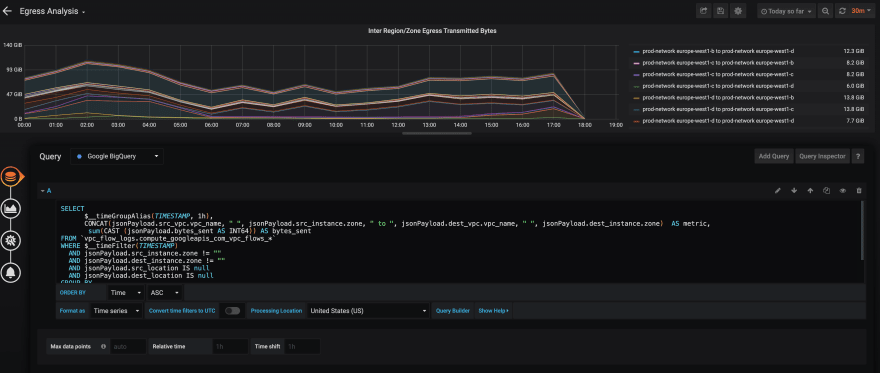Open the Google BigQuery data source dropdown

click(117, 156)
